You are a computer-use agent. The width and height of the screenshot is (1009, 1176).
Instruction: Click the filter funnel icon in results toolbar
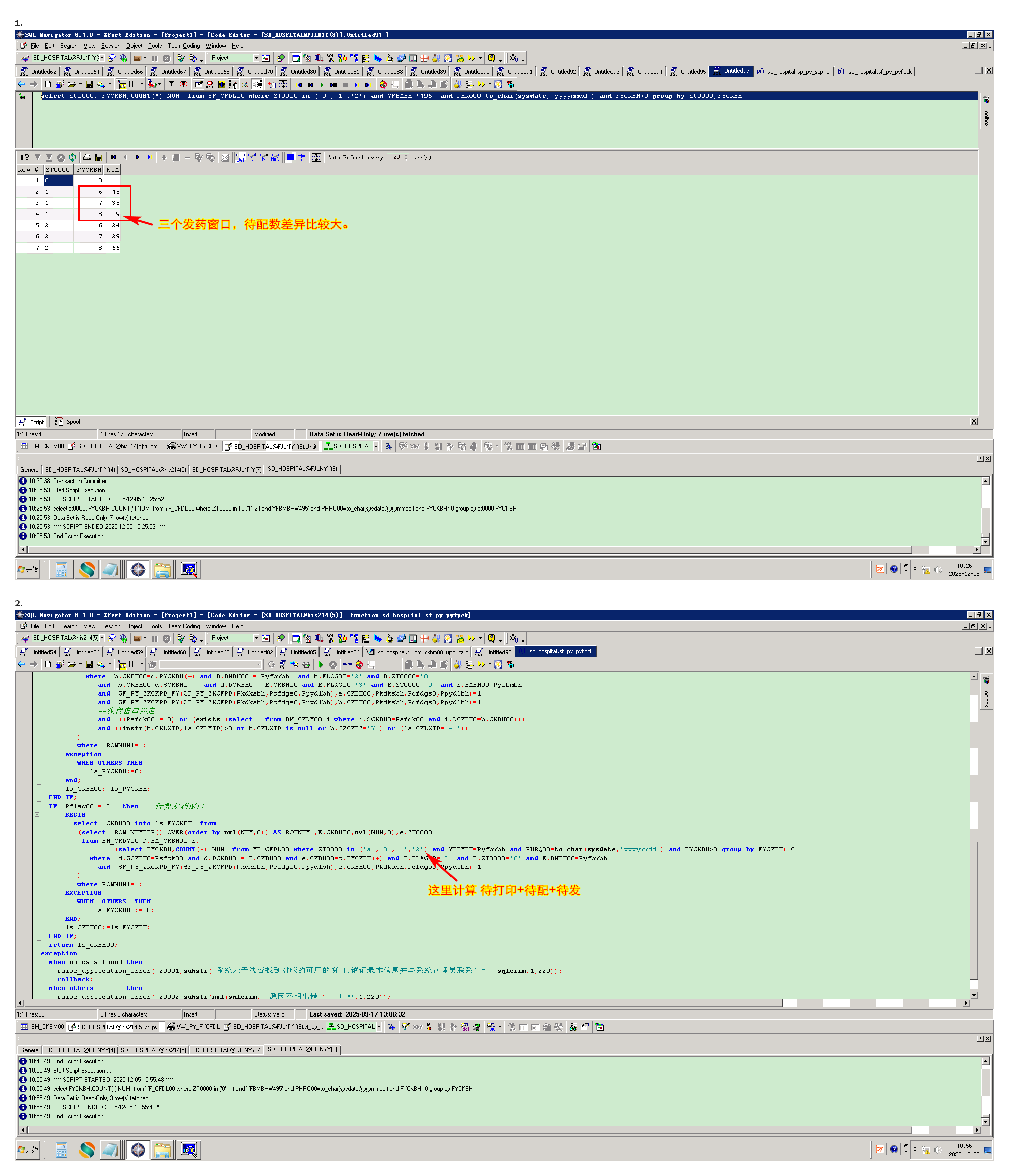(x=37, y=158)
